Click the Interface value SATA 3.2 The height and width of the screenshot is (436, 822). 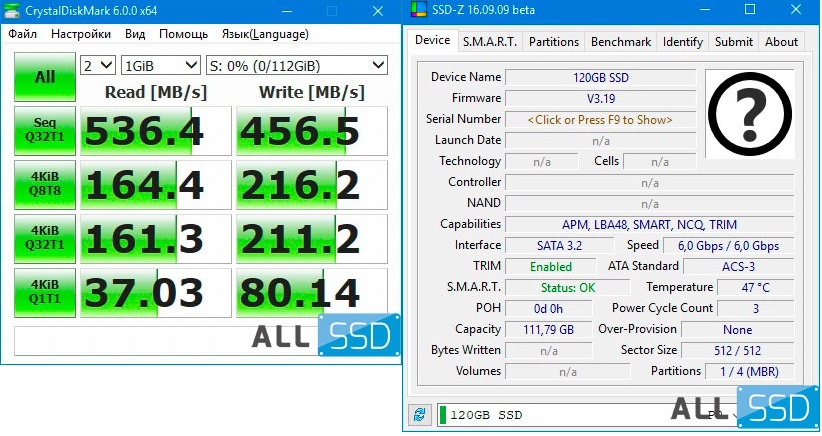(x=559, y=246)
